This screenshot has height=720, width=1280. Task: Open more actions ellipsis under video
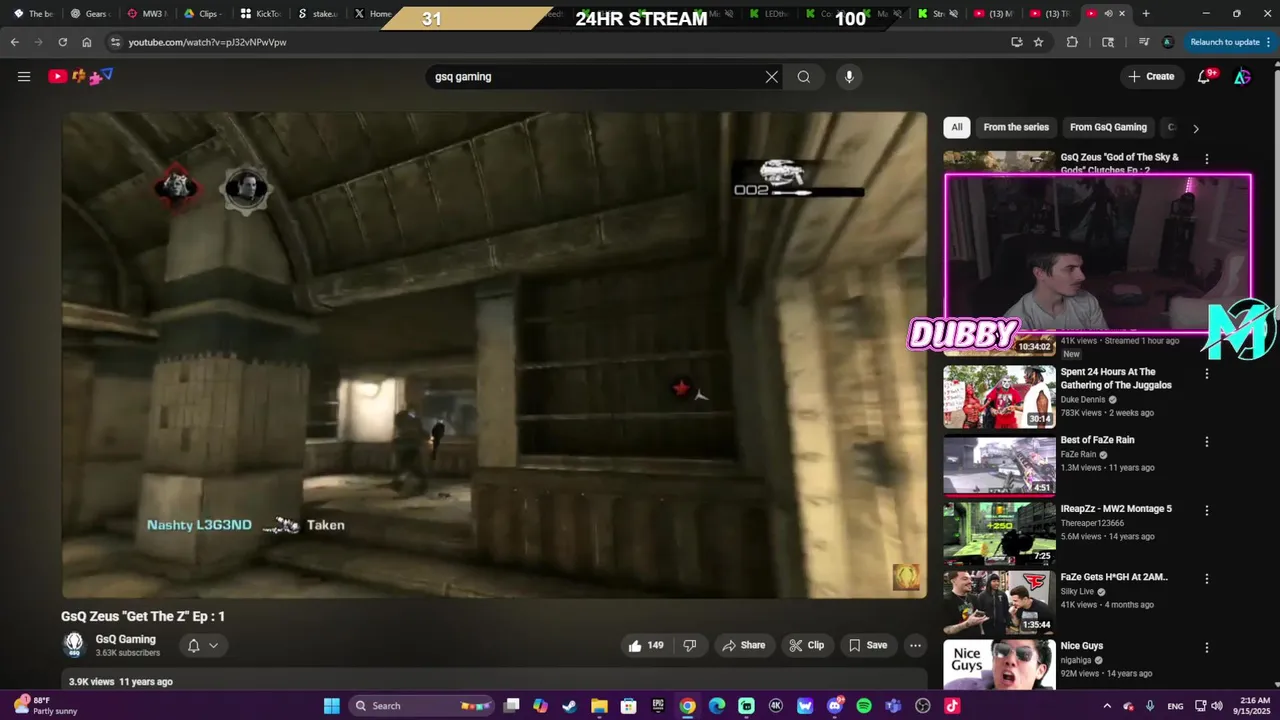[x=915, y=645]
